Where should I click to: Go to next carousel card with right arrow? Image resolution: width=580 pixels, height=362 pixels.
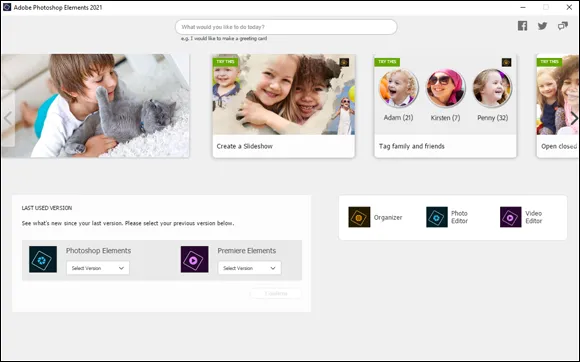574,119
